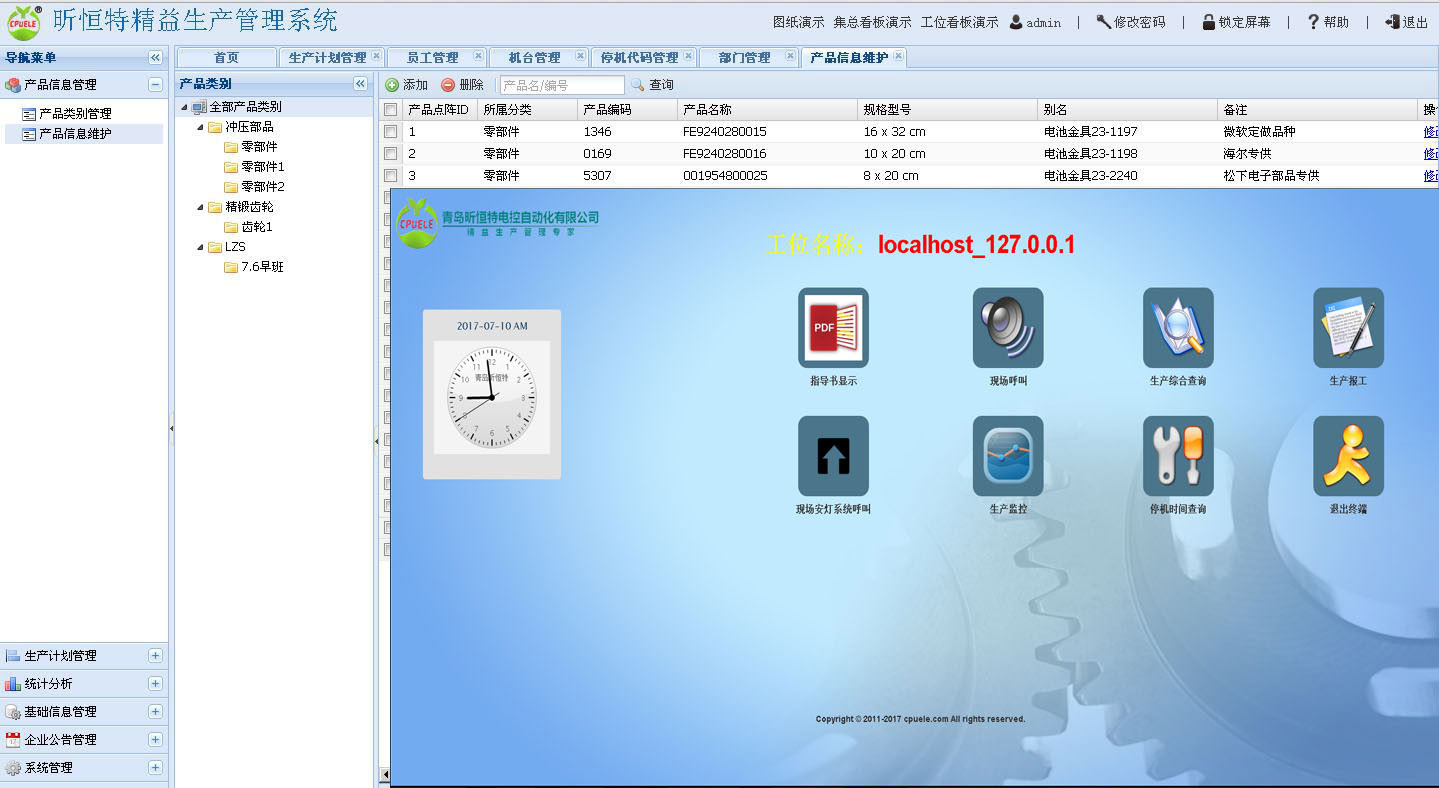Click the 产品信息管理 menu icon
The width and height of the screenshot is (1439, 788).
13,85
